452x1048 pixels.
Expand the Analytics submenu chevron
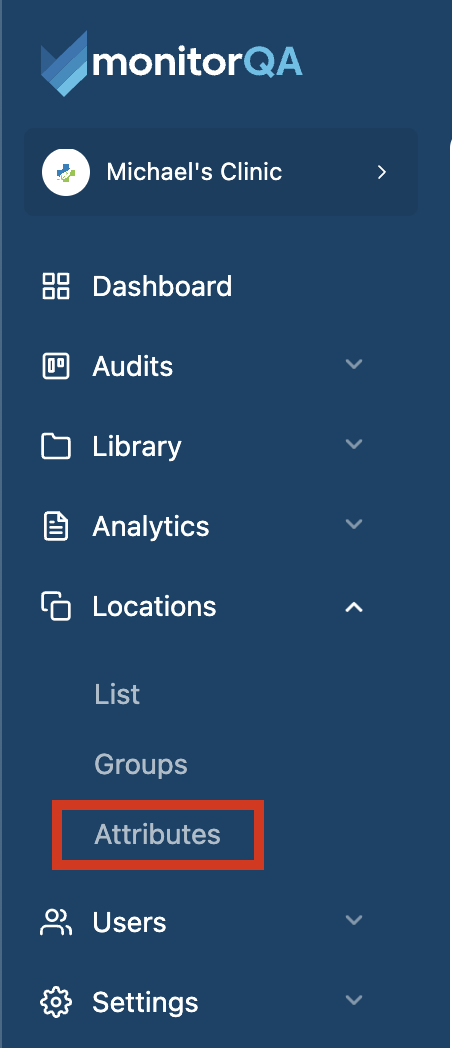[354, 524]
